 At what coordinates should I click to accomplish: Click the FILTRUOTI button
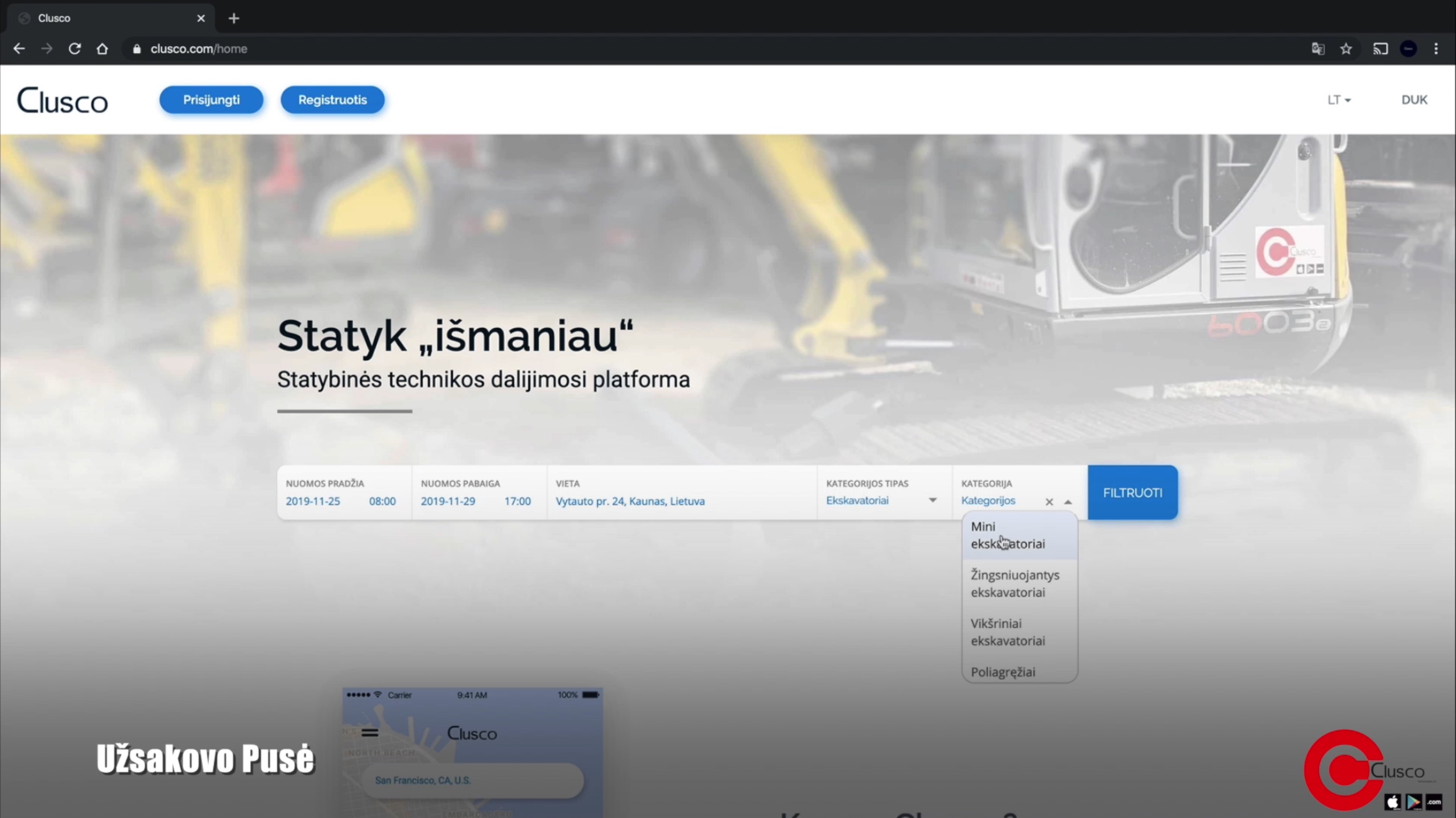[1132, 493]
